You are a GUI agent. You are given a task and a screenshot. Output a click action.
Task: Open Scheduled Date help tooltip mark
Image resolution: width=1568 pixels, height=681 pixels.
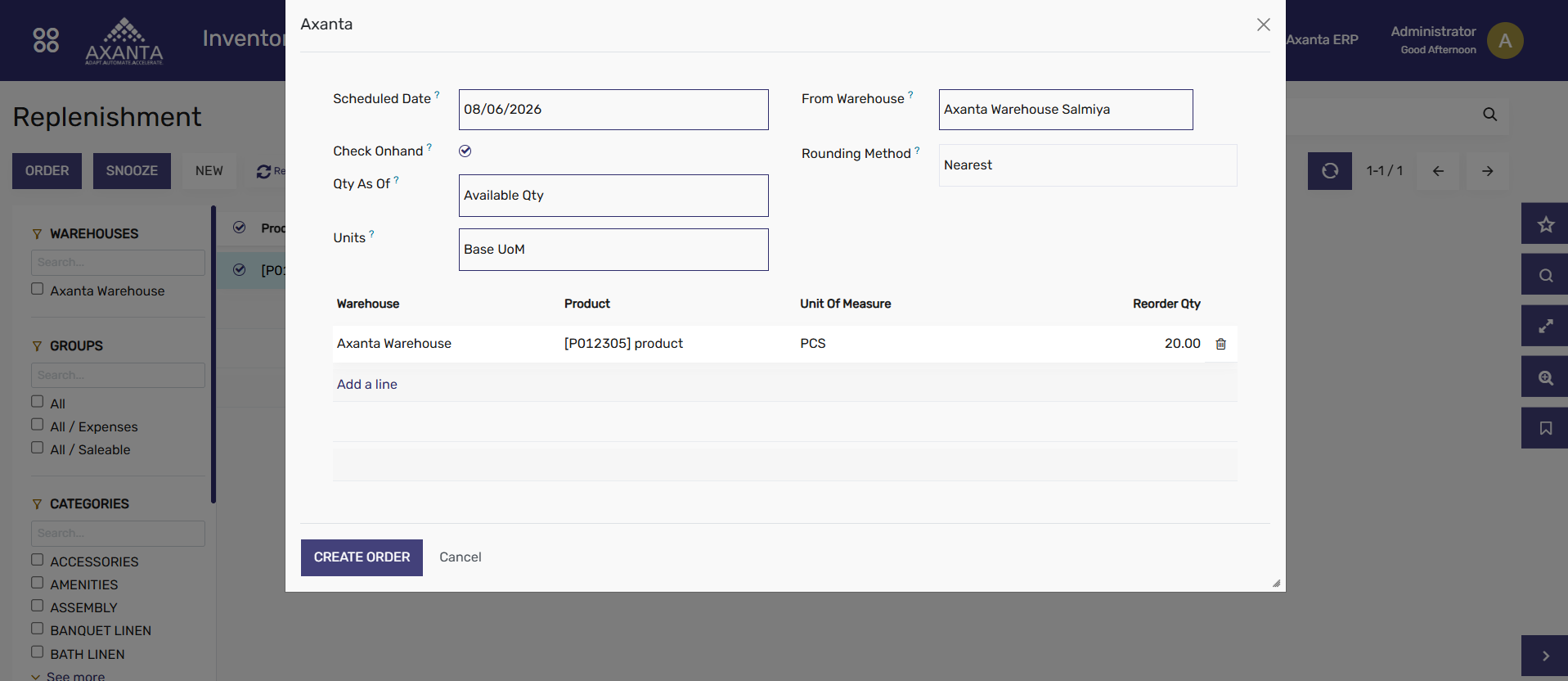437,94
